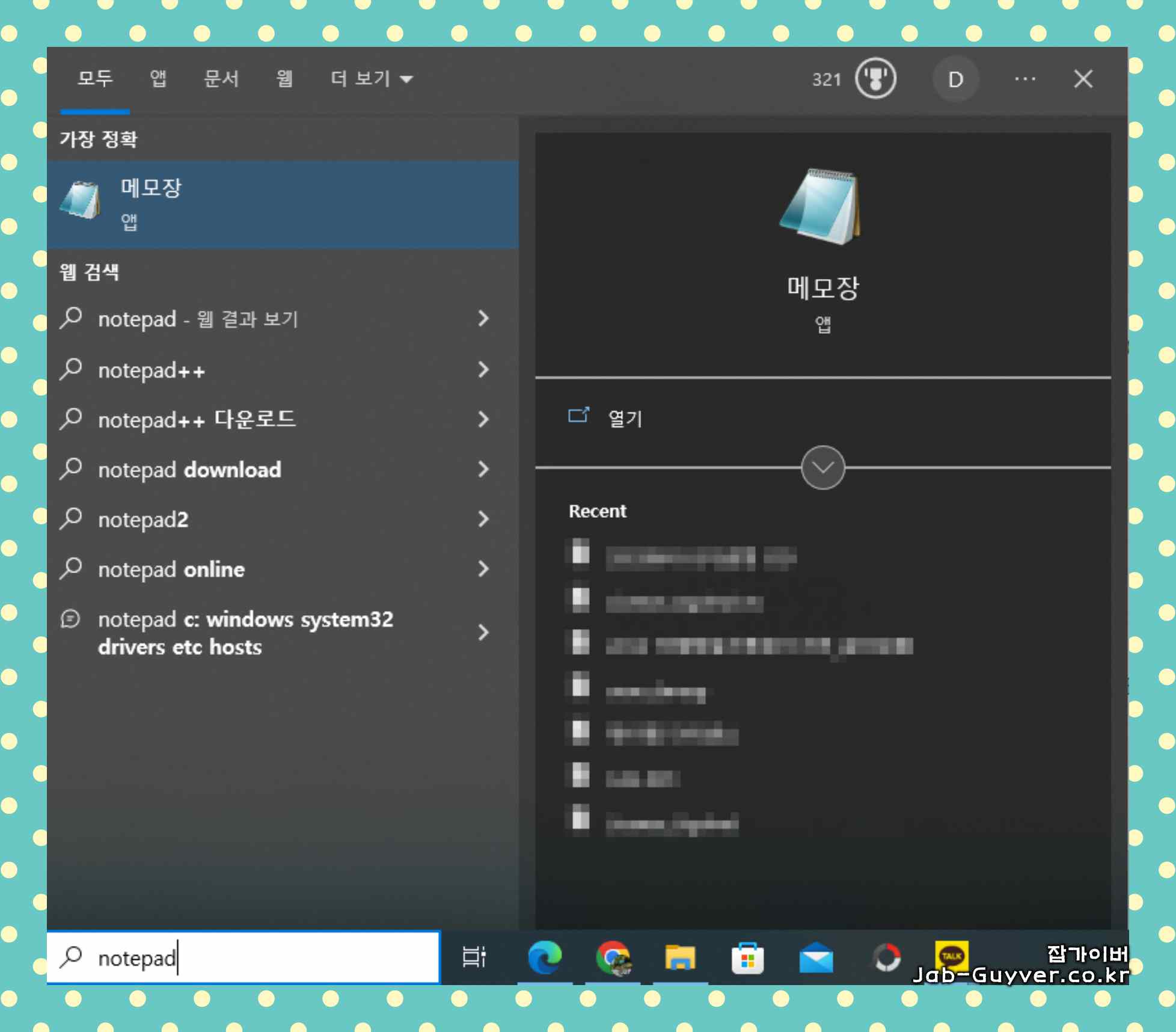Select the 메모장 best match result
The image size is (1176, 1032).
tap(283, 204)
